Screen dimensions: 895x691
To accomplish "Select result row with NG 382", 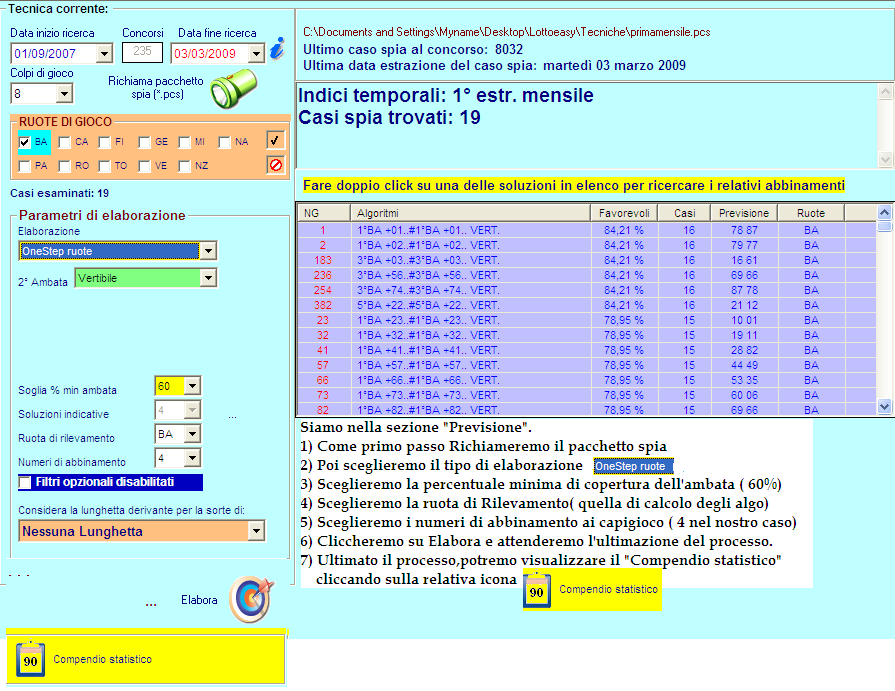I will coord(587,305).
